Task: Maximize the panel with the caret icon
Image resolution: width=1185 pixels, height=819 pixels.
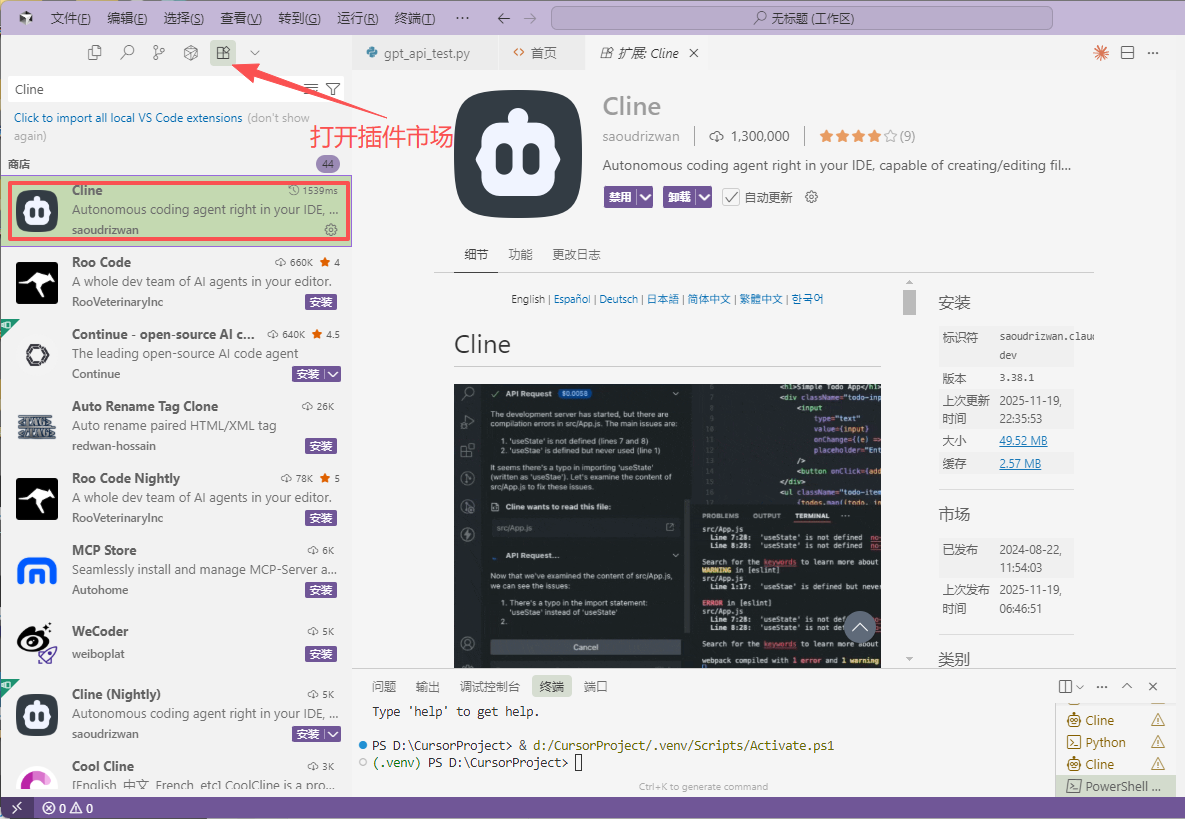Action: tap(1127, 686)
